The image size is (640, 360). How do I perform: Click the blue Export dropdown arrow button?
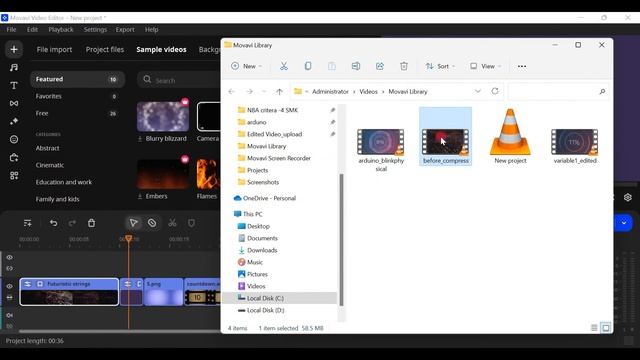624,223
